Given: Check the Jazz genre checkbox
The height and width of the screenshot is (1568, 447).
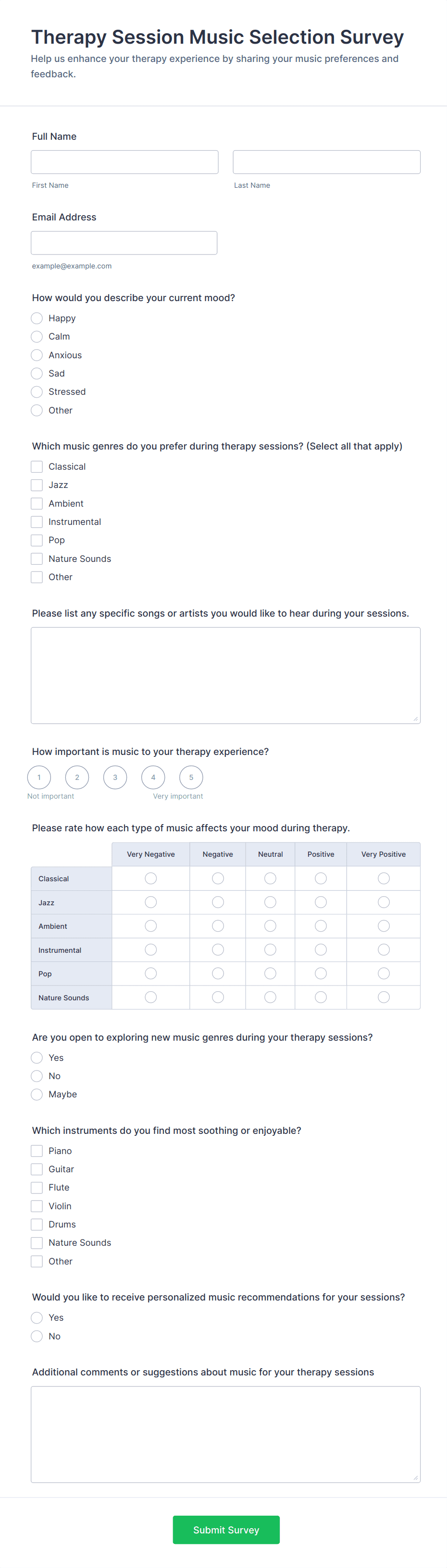Looking at the screenshot, I should click(x=37, y=485).
